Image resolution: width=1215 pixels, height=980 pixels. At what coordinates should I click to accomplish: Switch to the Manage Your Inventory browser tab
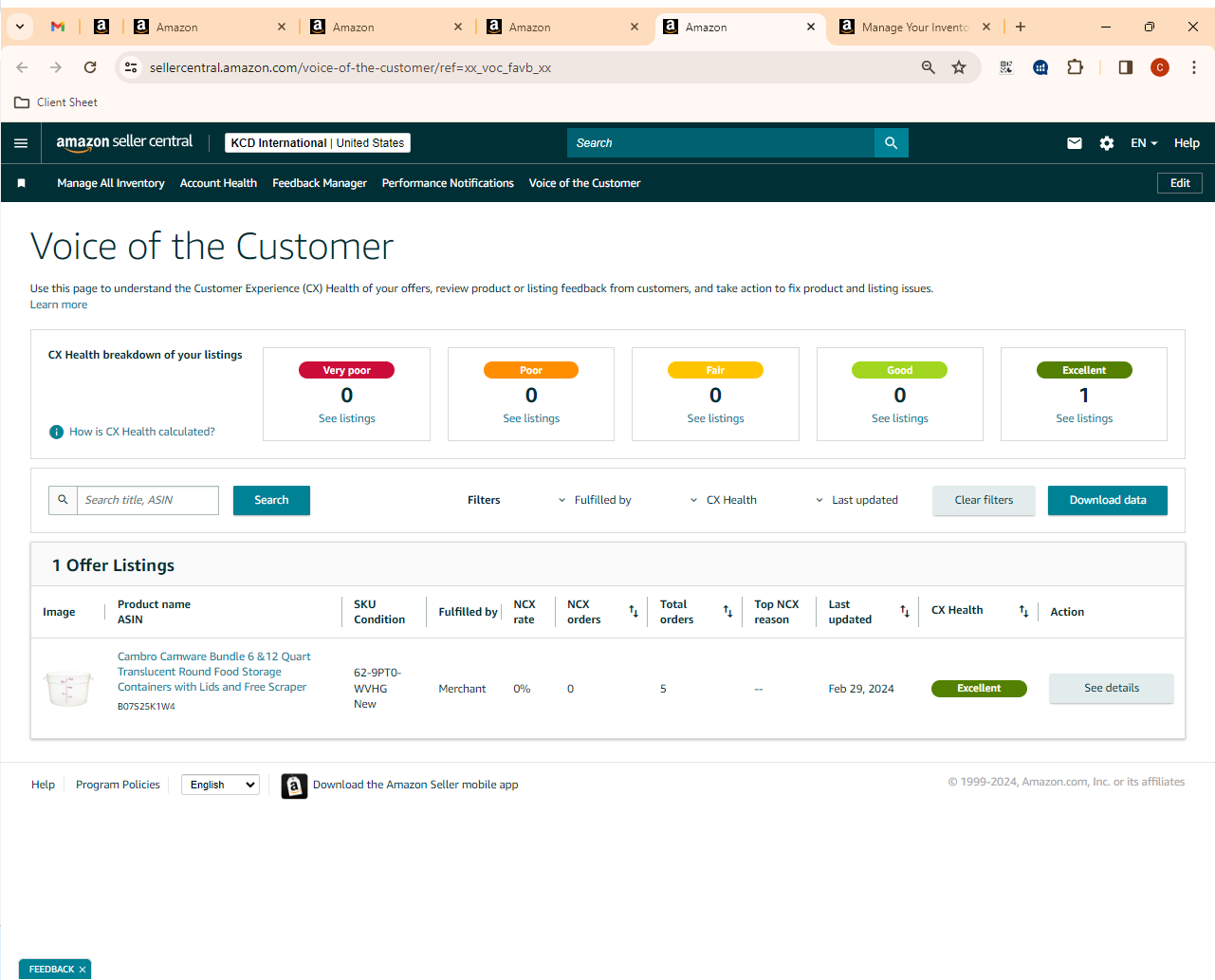(x=914, y=27)
